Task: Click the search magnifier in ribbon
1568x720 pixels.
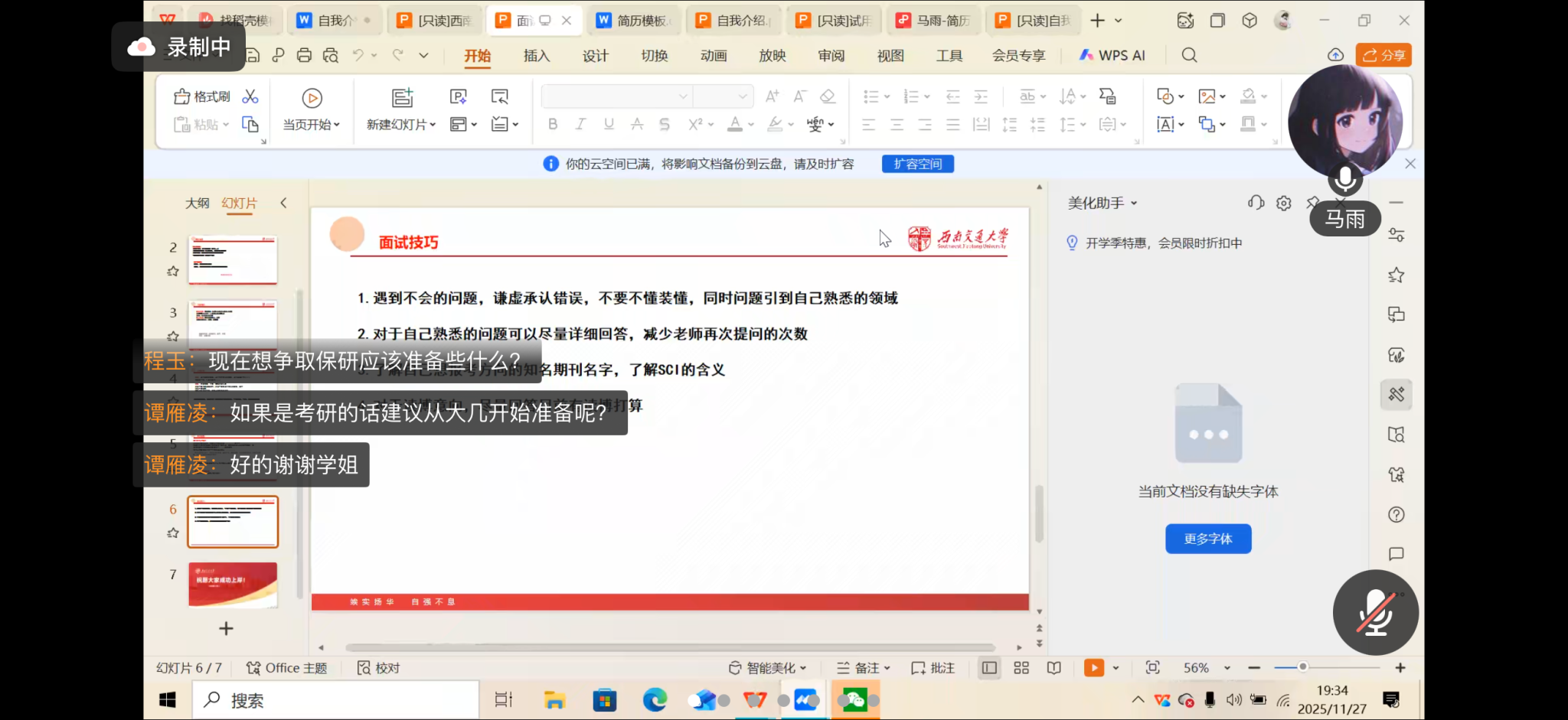Action: click(x=1189, y=55)
